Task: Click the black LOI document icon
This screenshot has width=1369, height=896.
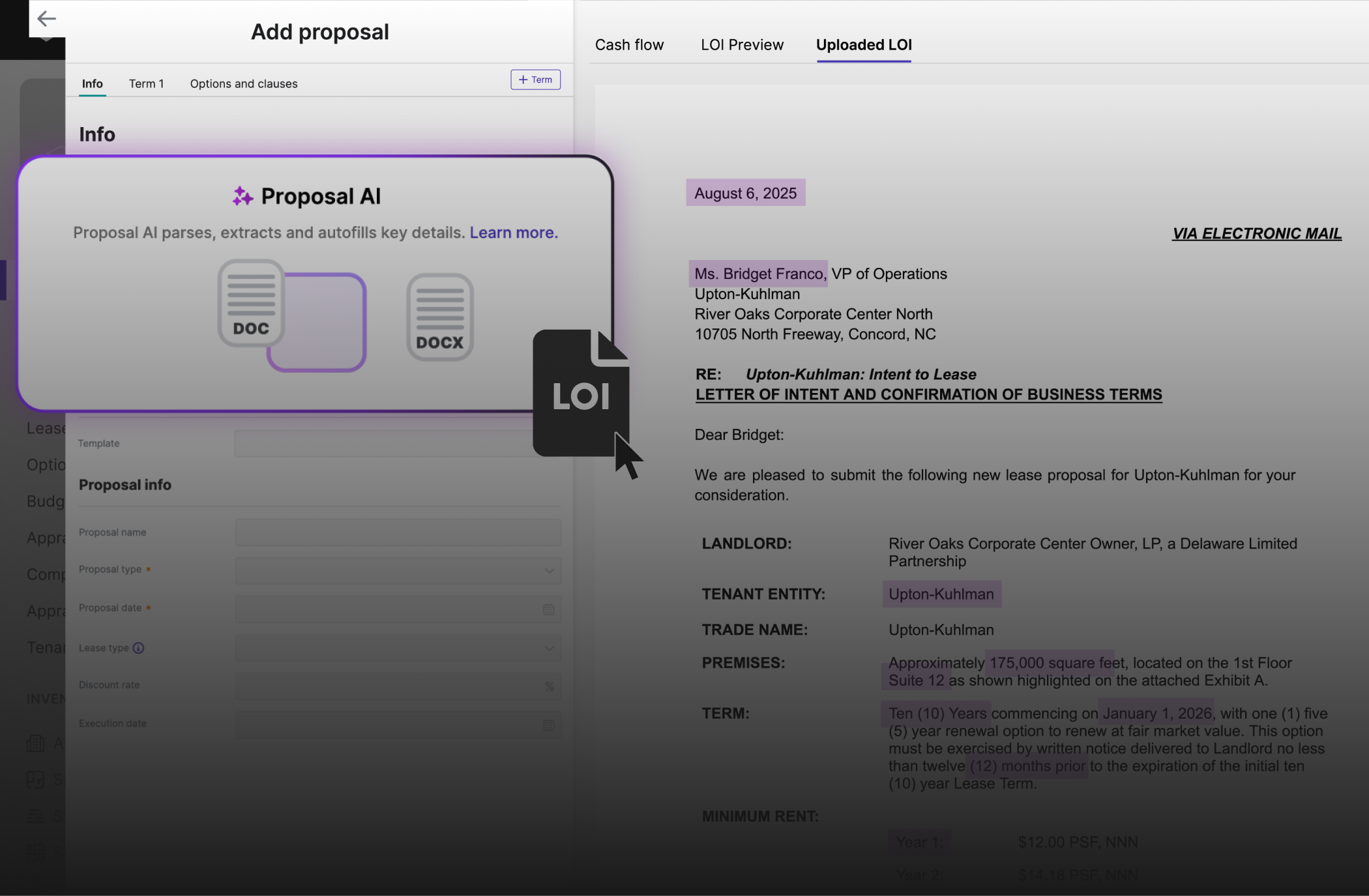Action: pyautogui.click(x=581, y=393)
